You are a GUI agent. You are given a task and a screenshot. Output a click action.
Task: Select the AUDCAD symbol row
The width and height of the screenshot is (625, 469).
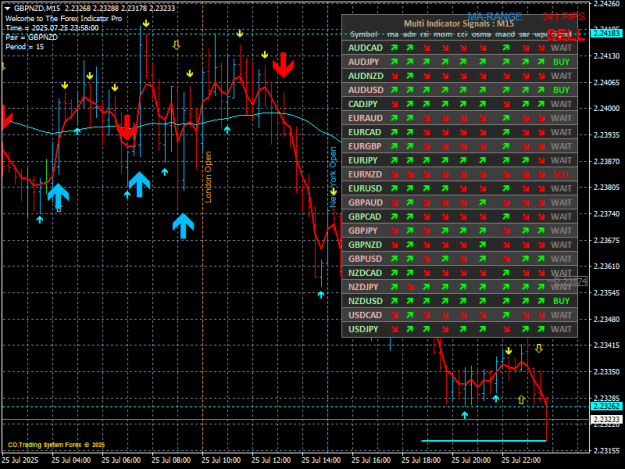459,48
